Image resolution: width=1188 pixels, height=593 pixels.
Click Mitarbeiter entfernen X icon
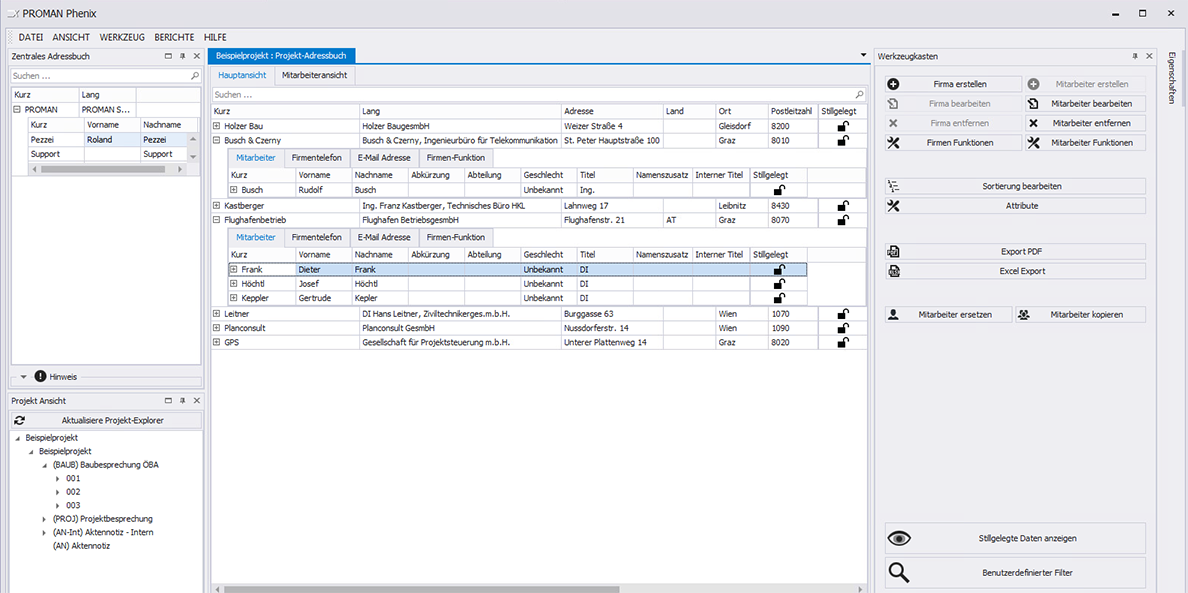tap(1033, 123)
